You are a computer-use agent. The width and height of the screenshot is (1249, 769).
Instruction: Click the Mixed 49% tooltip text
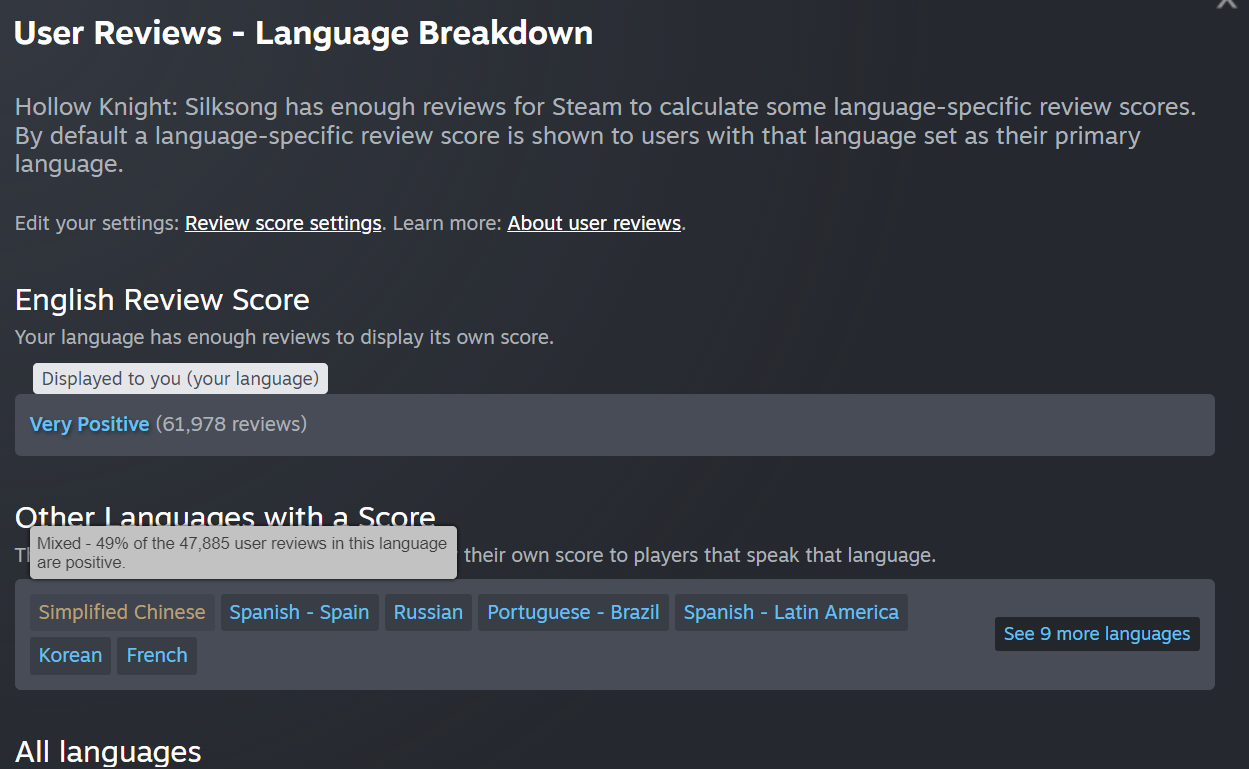pyautogui.click(x=243, y=553)
